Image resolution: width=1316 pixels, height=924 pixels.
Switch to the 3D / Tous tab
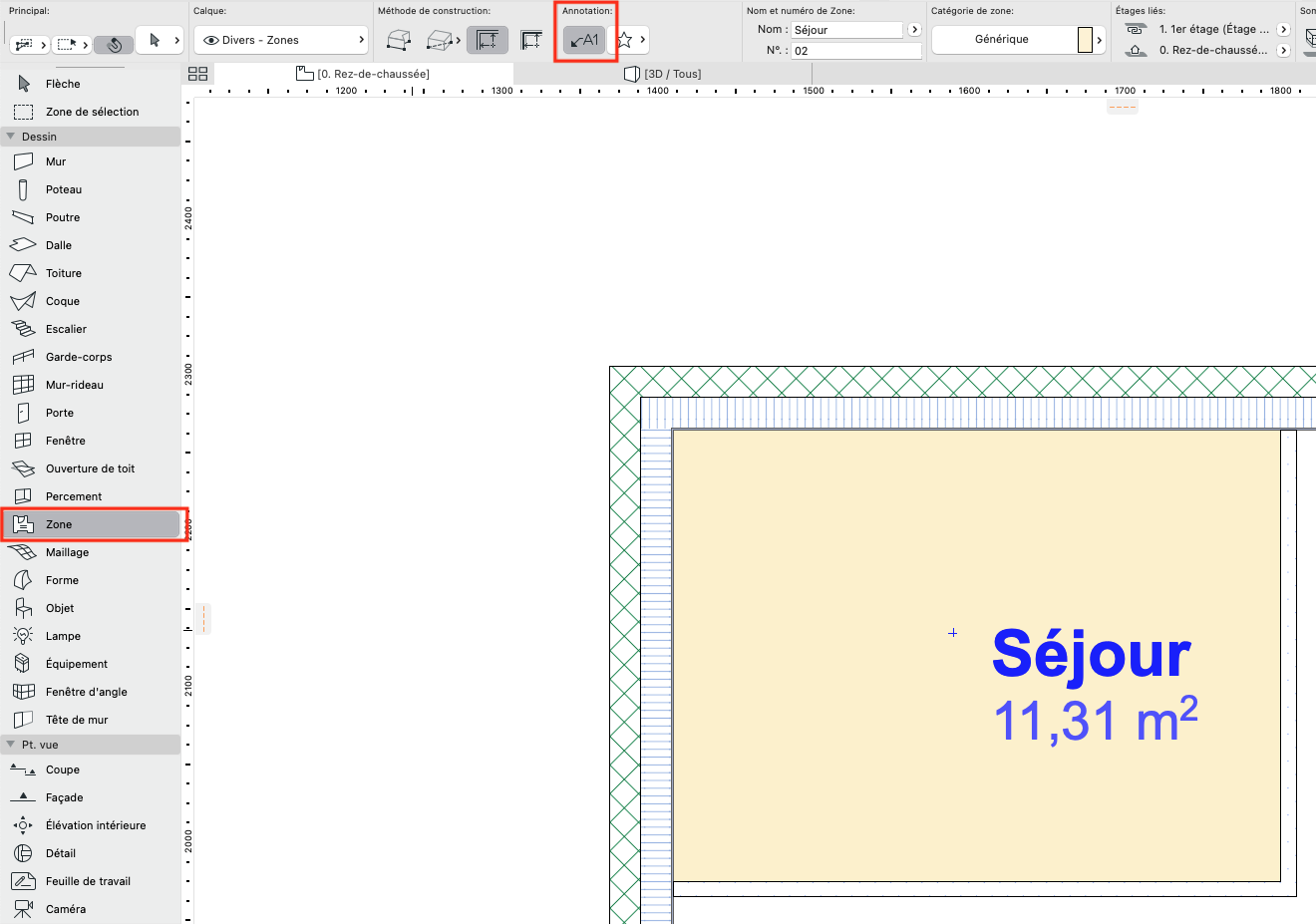pos(663,74)
